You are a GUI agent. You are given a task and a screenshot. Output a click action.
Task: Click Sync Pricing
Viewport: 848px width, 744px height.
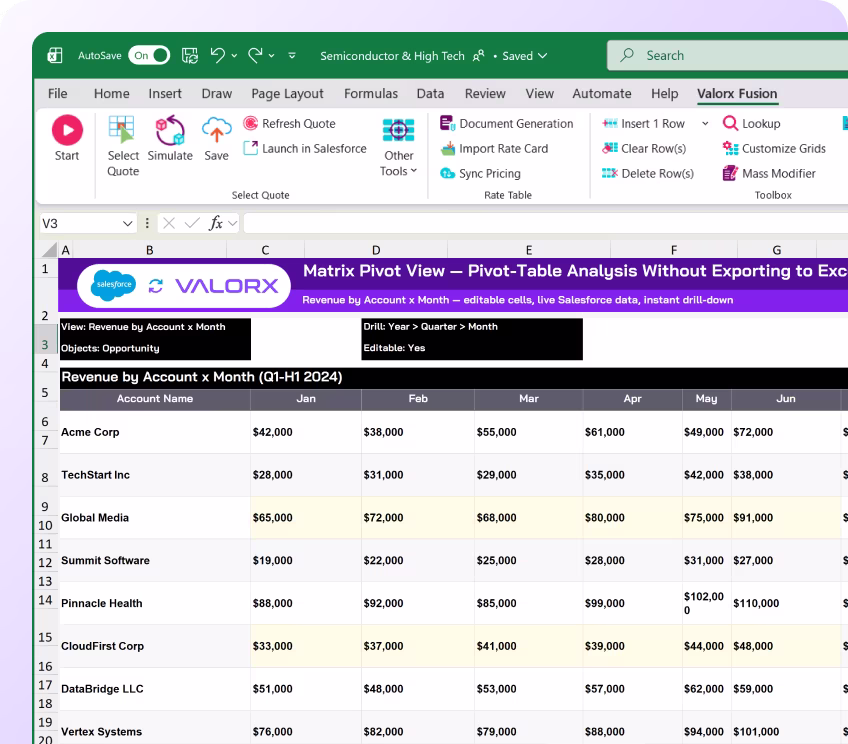pos(480,173)
